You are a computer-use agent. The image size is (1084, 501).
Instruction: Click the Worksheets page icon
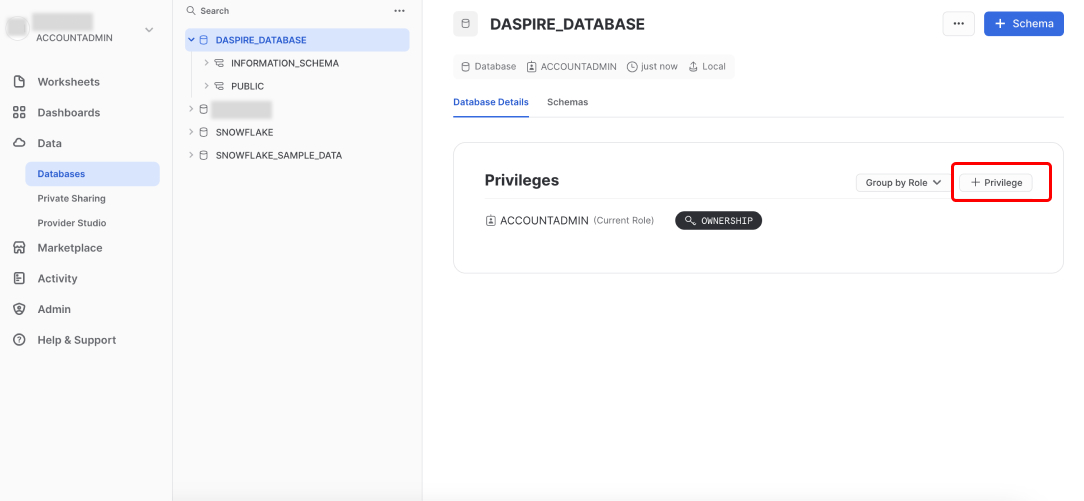coord(19,82)
